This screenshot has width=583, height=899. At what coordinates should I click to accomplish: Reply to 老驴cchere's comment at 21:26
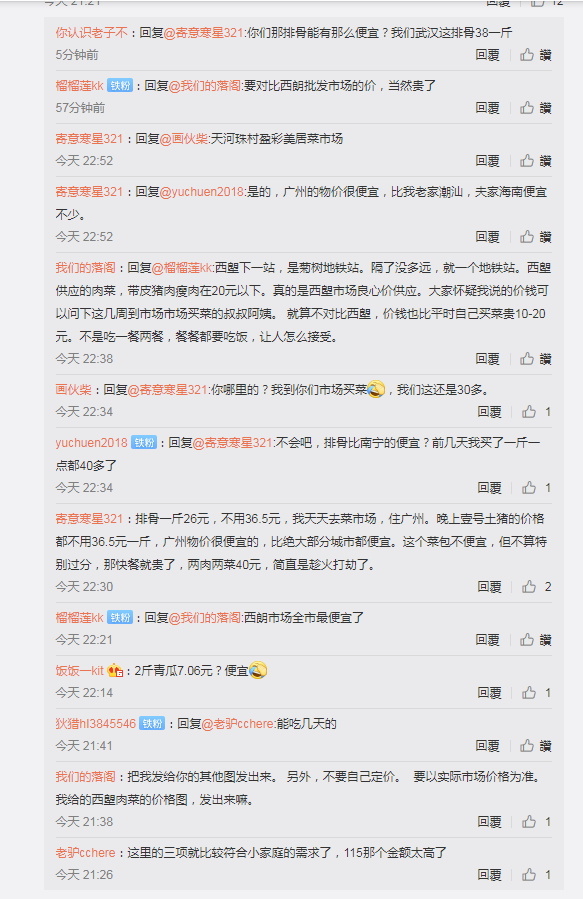pos(490,875)
